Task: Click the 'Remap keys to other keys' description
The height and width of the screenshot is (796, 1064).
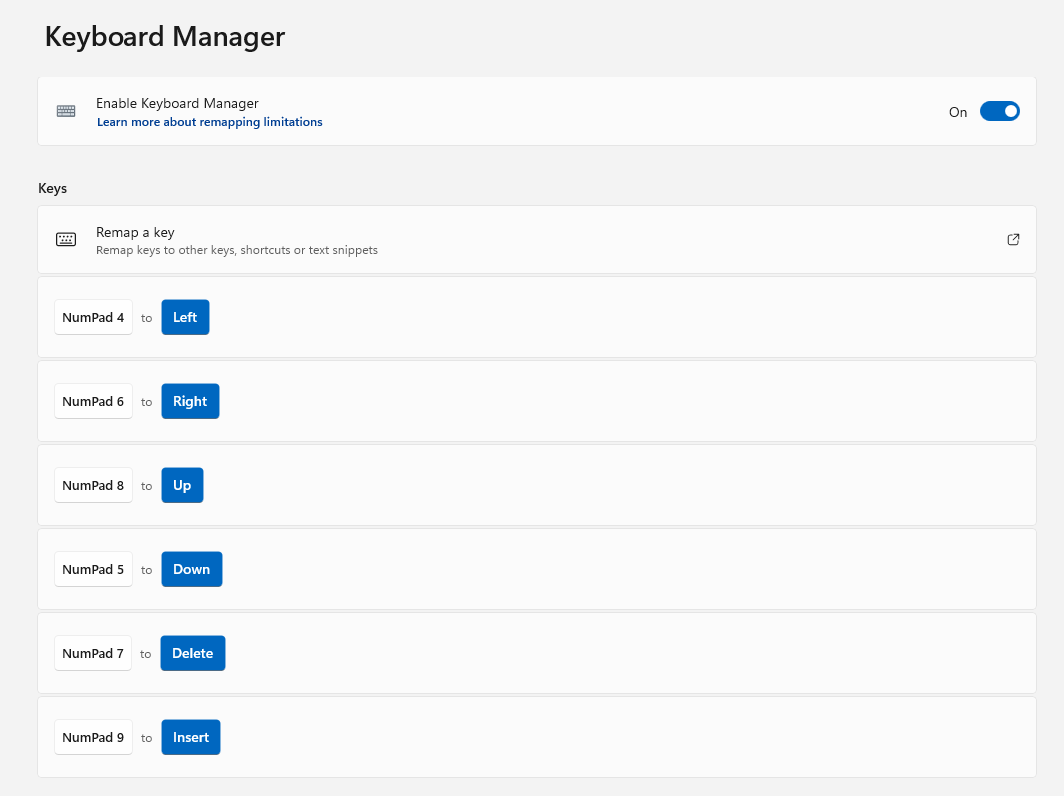Action: [237, 250]
